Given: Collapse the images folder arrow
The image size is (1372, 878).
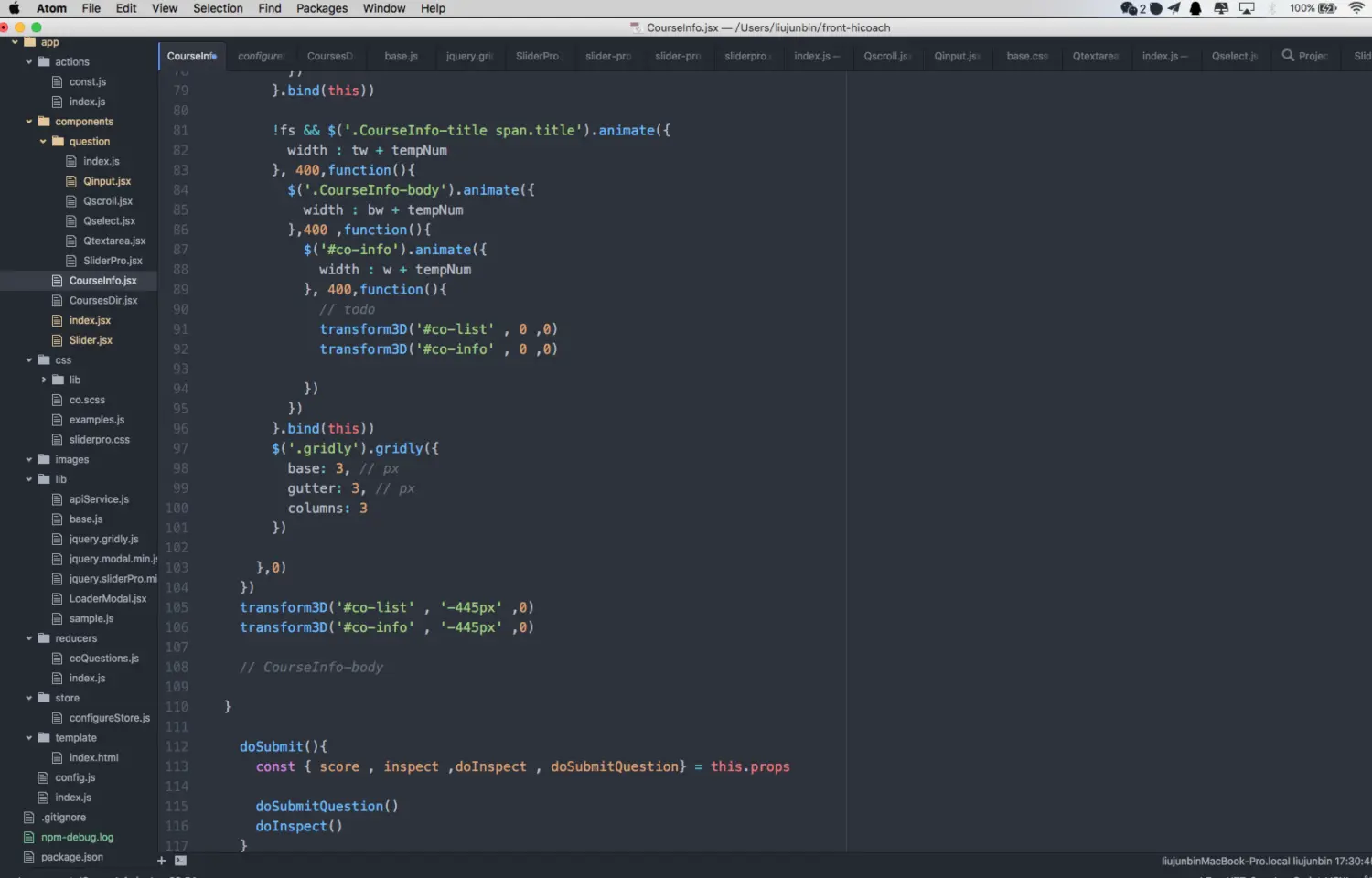Looking at the screenshot, I should tap(29, 460).
